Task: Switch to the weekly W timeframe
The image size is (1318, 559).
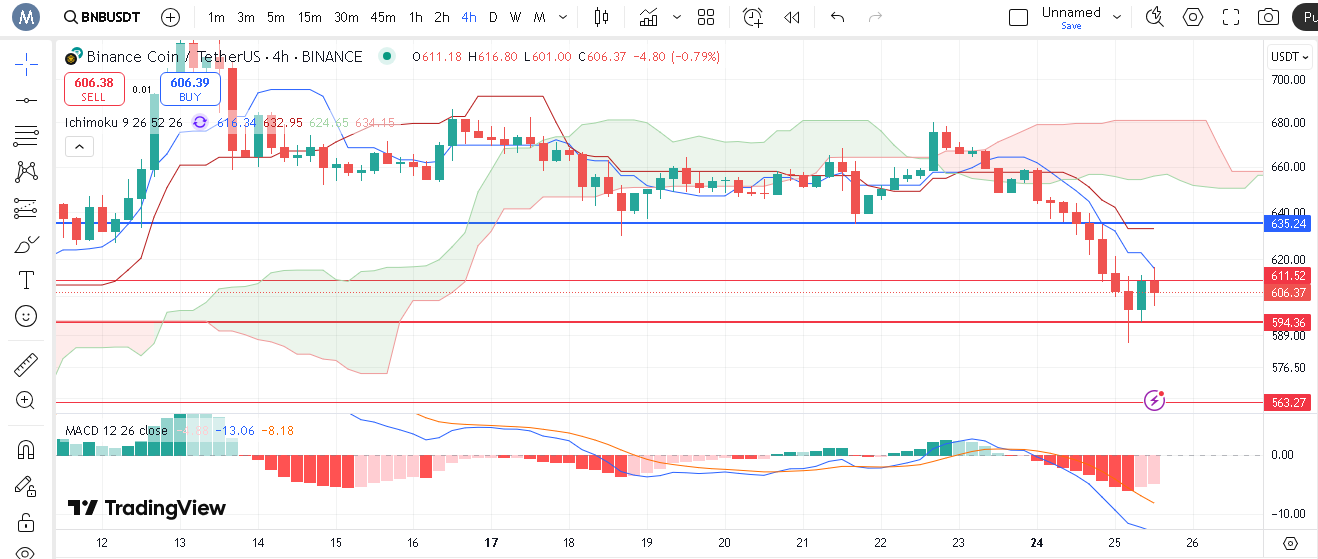Action: (515, 17)
